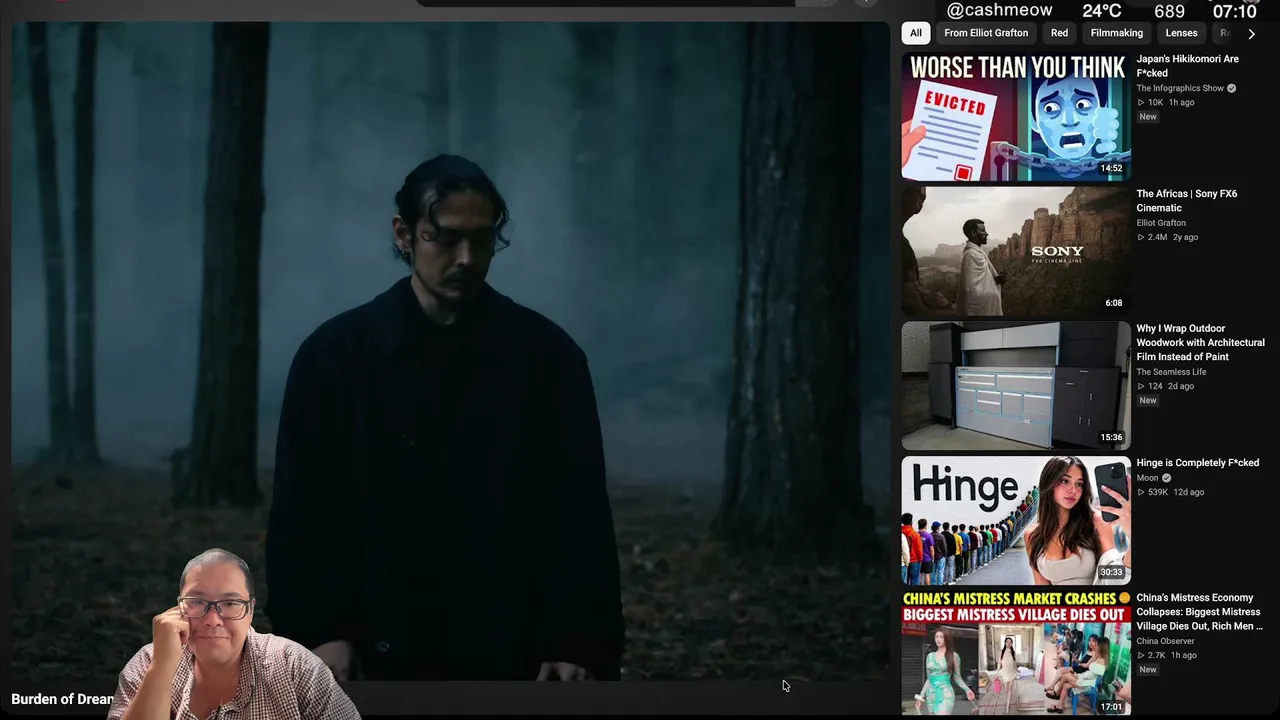
Task: Click the New badge under China Observer video
Action: pyautogui.click(x=1148, y=670)
